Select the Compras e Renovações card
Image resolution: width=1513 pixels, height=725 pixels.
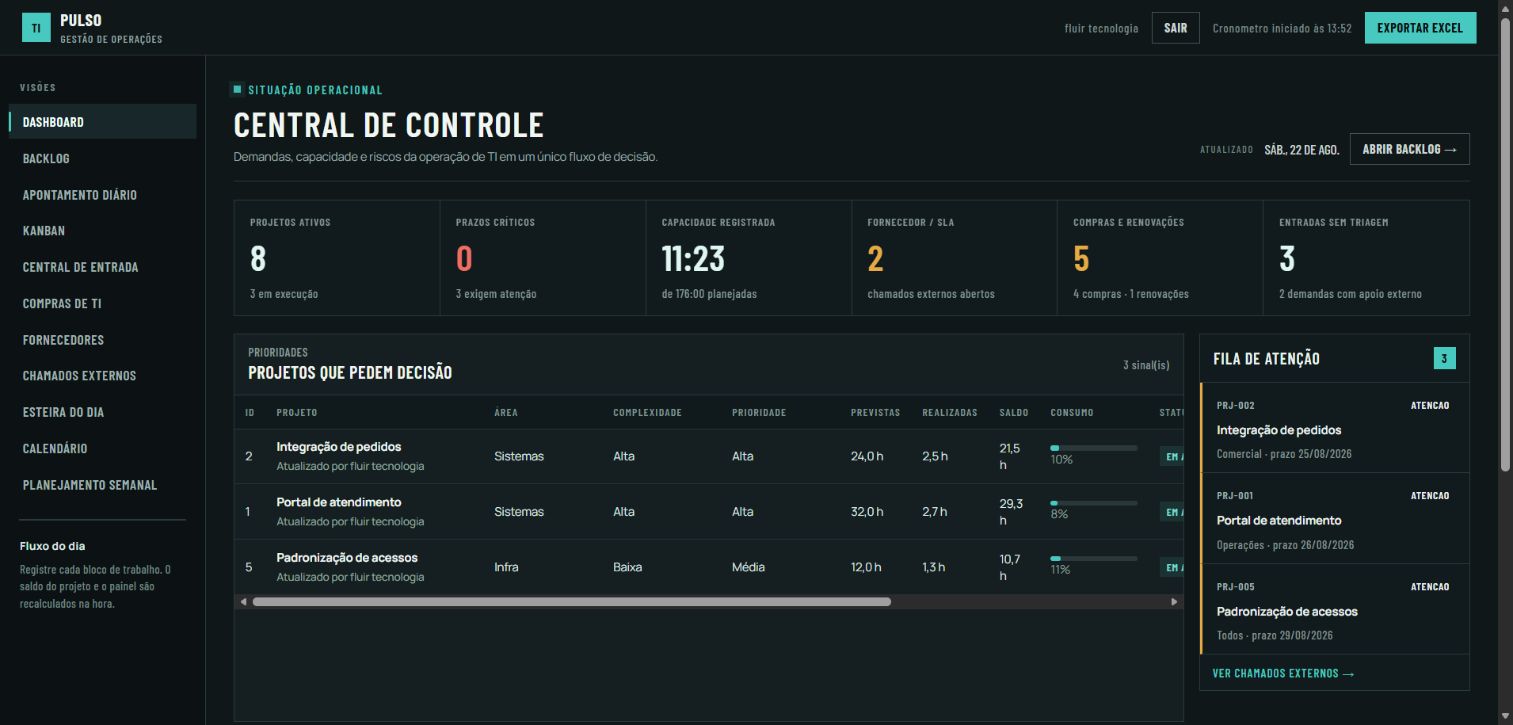(1161, 258)
